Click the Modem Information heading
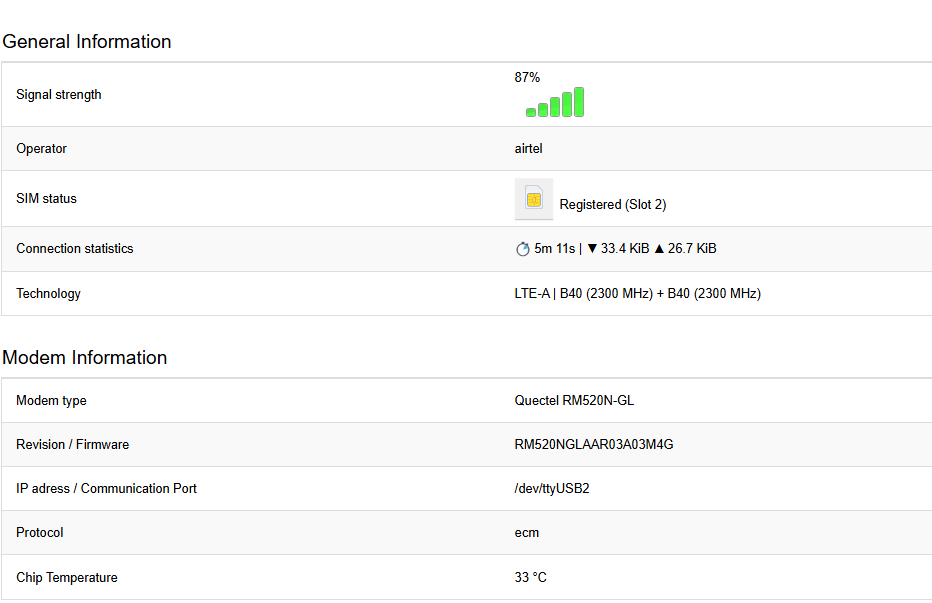932x603 pixels. (x=85, y=358)
